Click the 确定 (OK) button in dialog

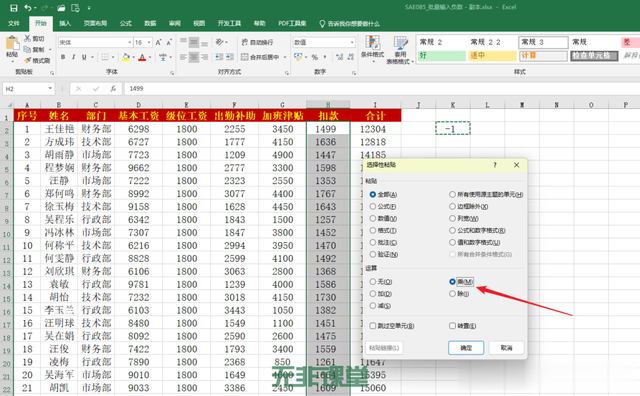[466, 348]
